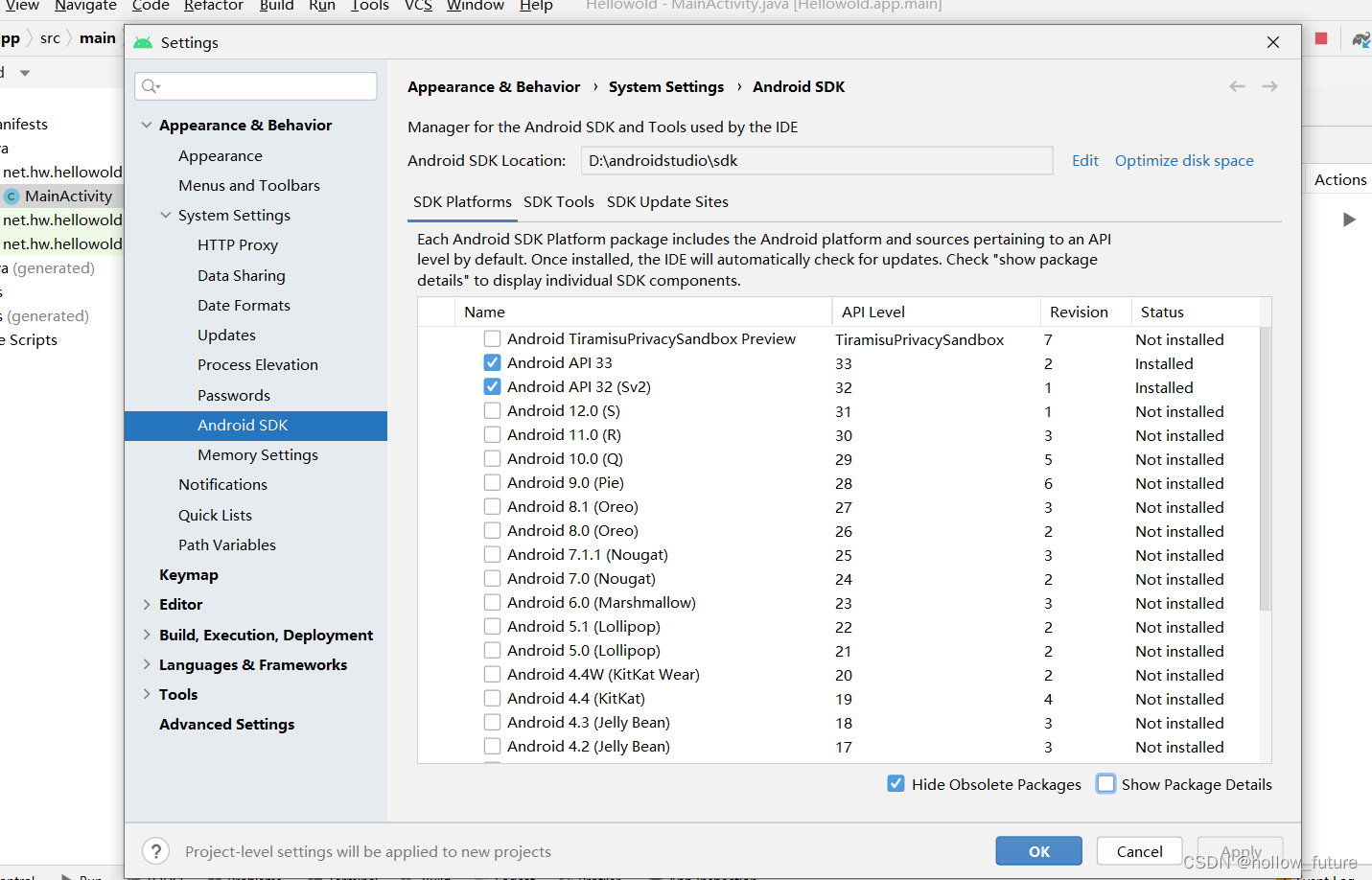Click the MainActivity class icon in the project tree

[x=12, y=197]
